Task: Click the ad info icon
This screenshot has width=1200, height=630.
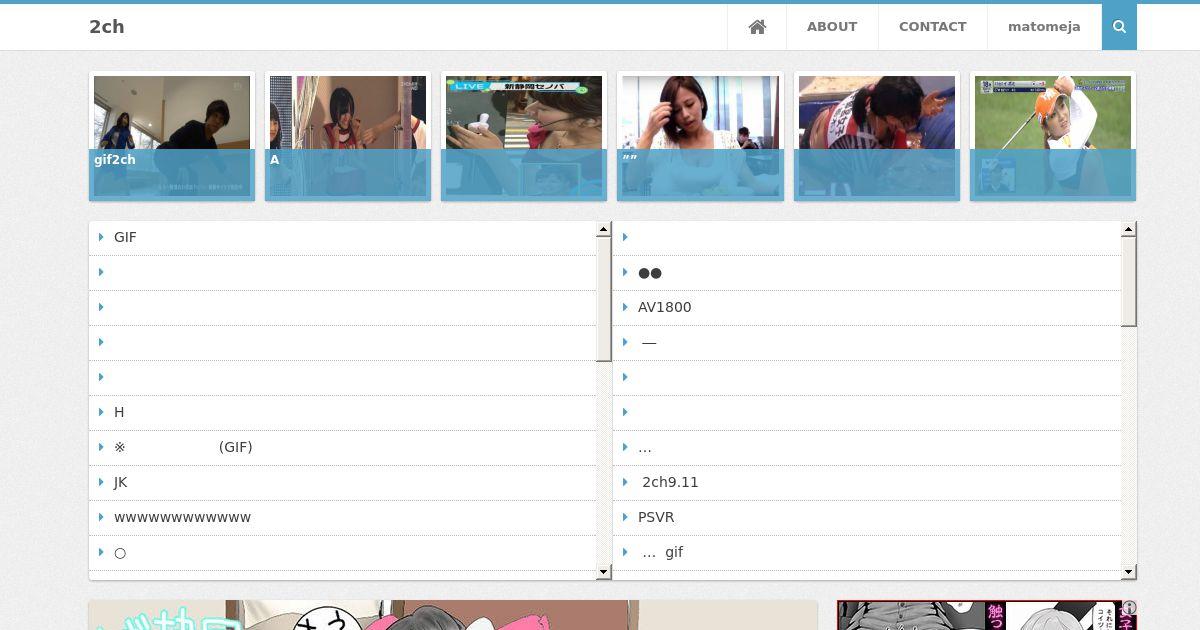Action: [1129, 608]
